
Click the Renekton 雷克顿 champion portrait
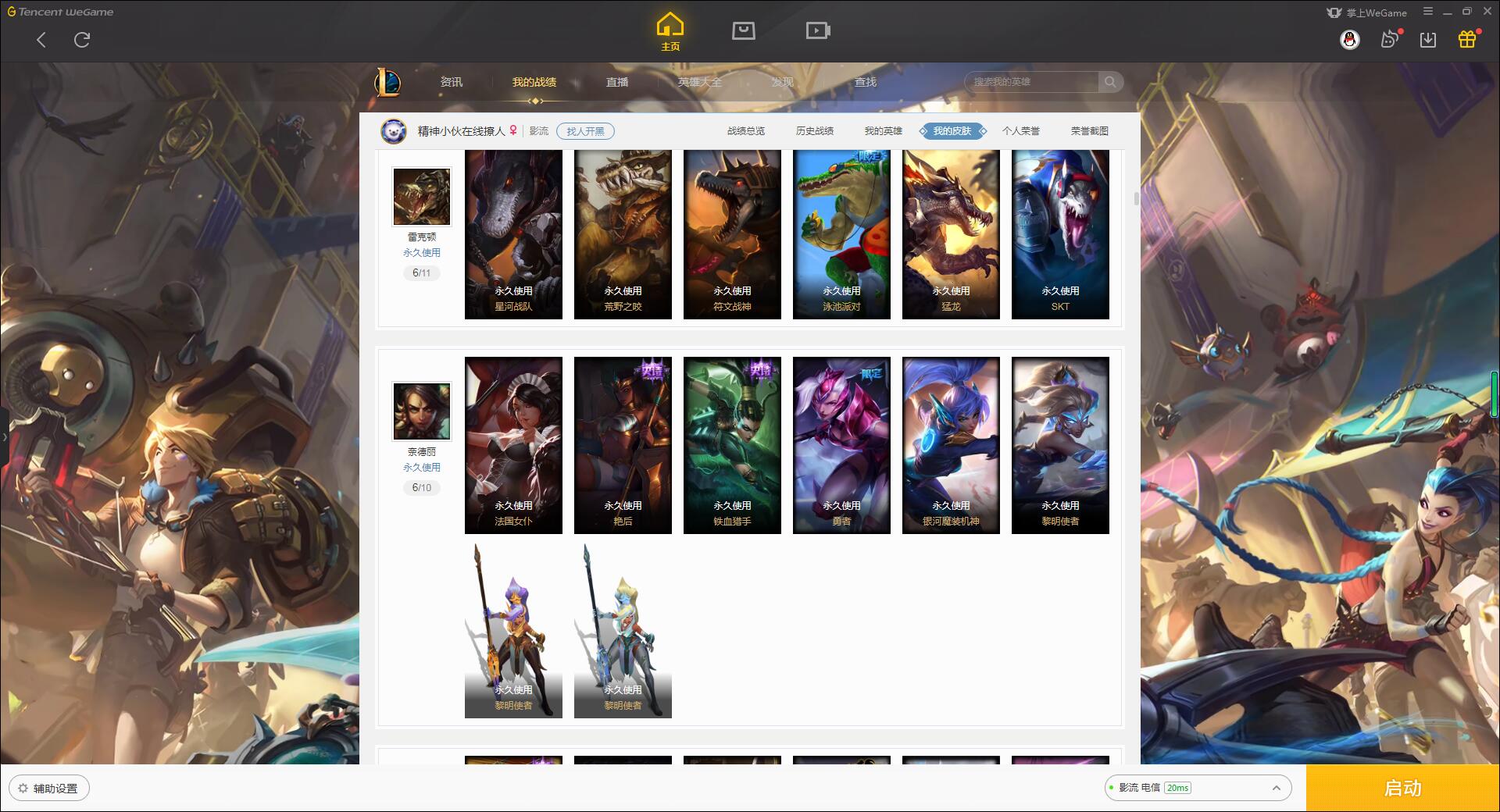[422, 197]
